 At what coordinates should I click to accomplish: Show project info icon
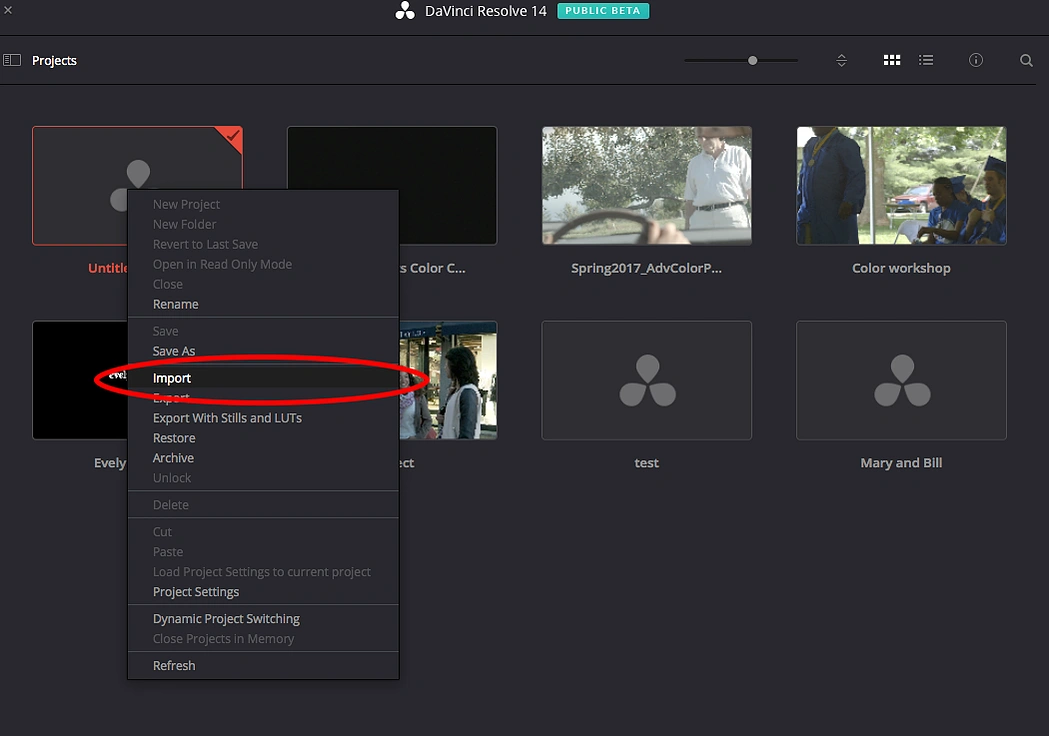(x=976, y=60)
